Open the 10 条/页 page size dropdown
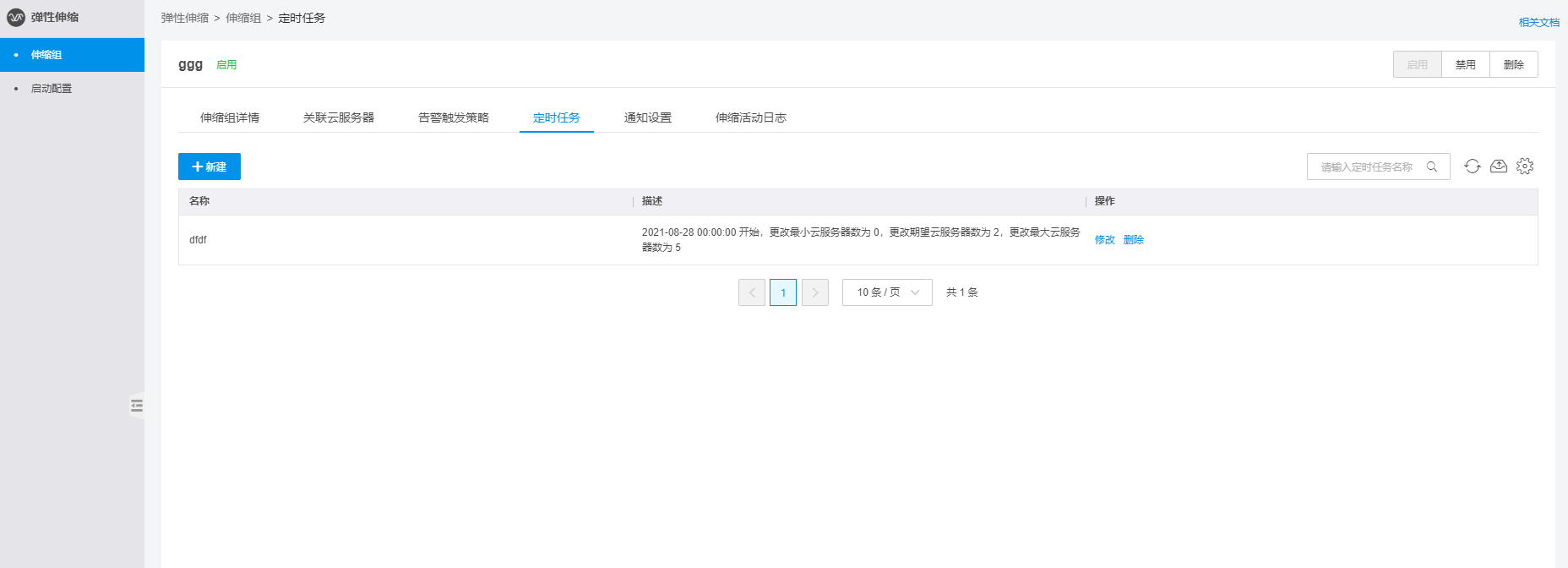Screen dimensions: 1568x568 tap(887, 292)
